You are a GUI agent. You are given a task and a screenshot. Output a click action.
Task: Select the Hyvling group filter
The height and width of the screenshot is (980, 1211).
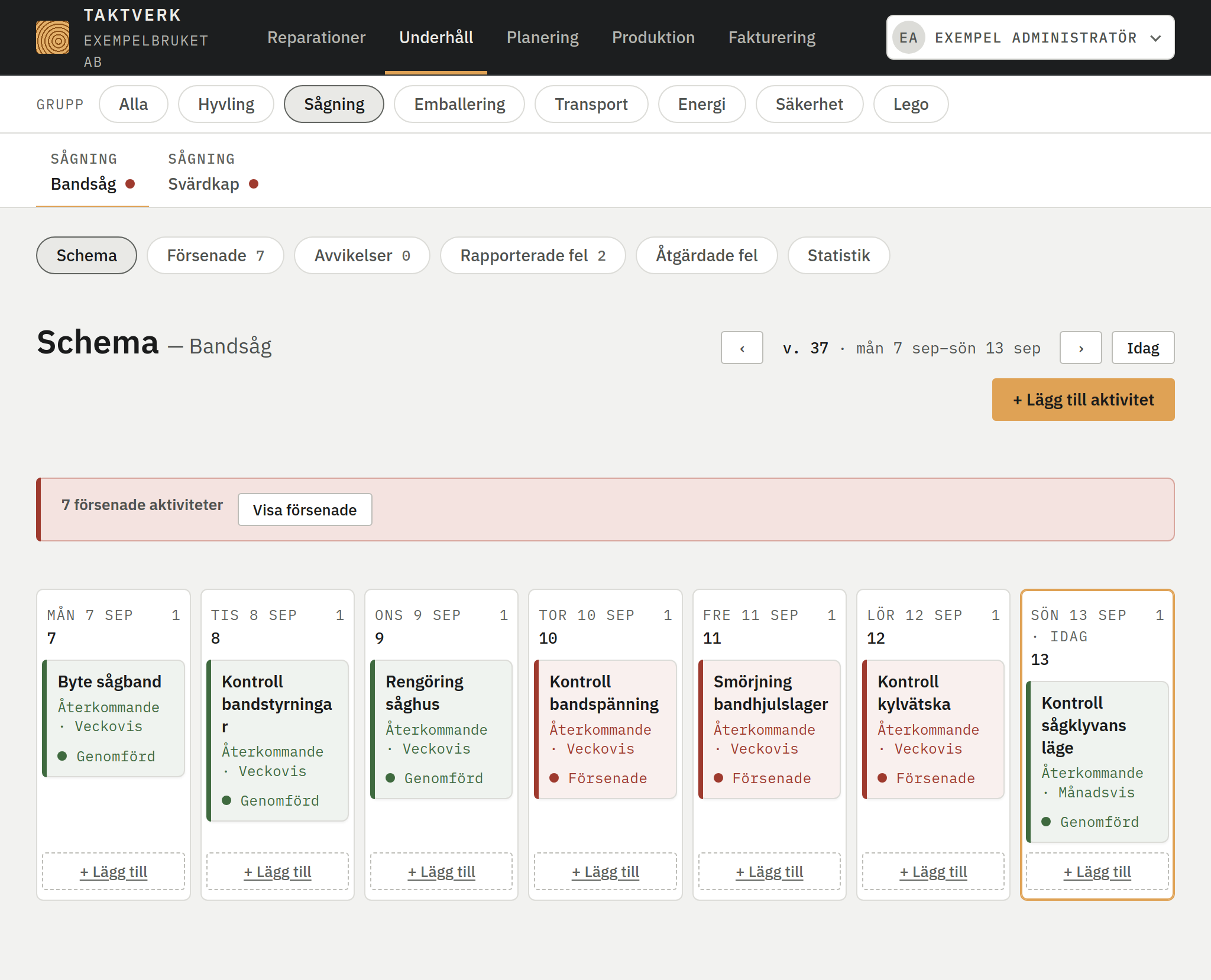click(226, 104)
